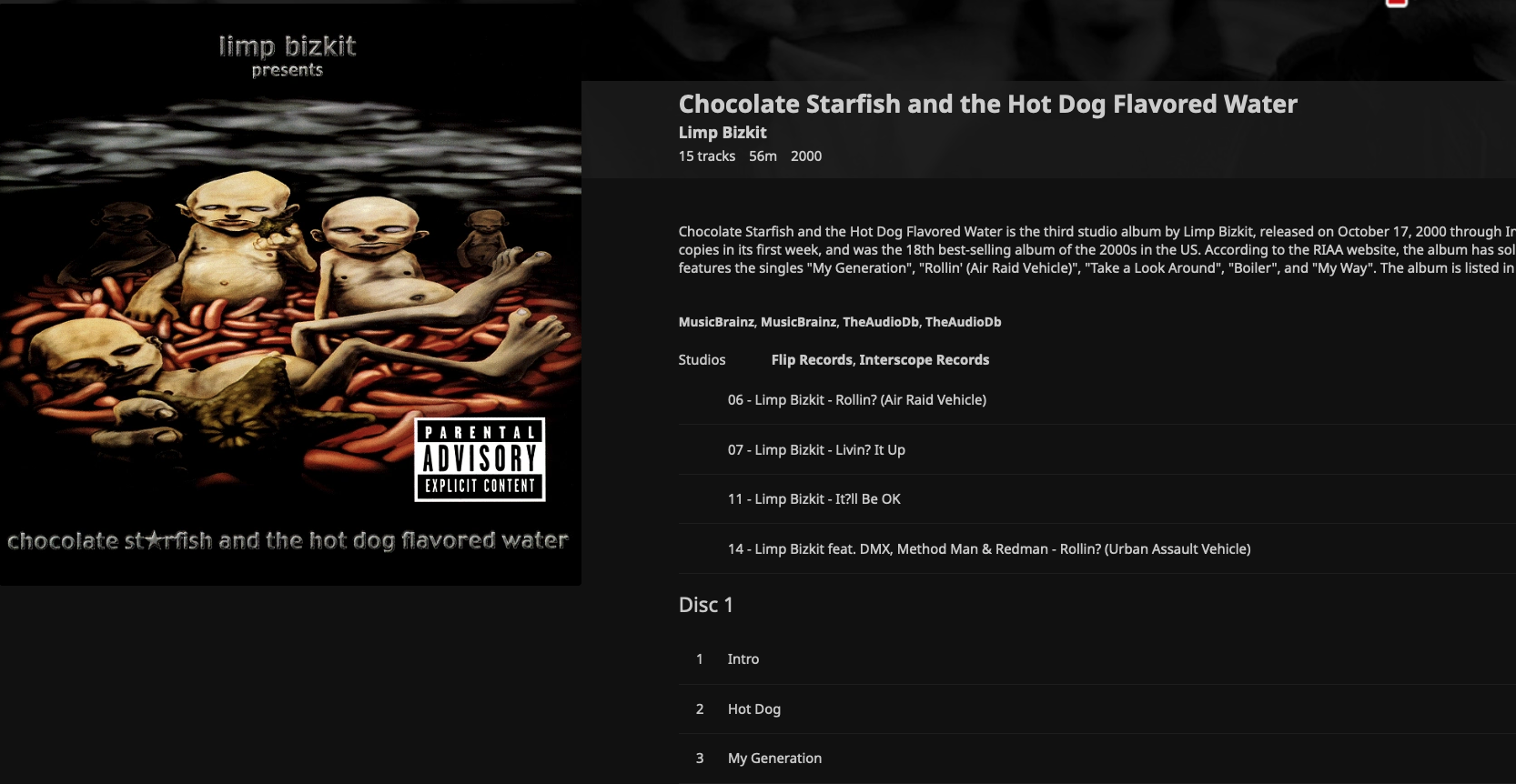Click the album title heading

(x=987, y=105)
